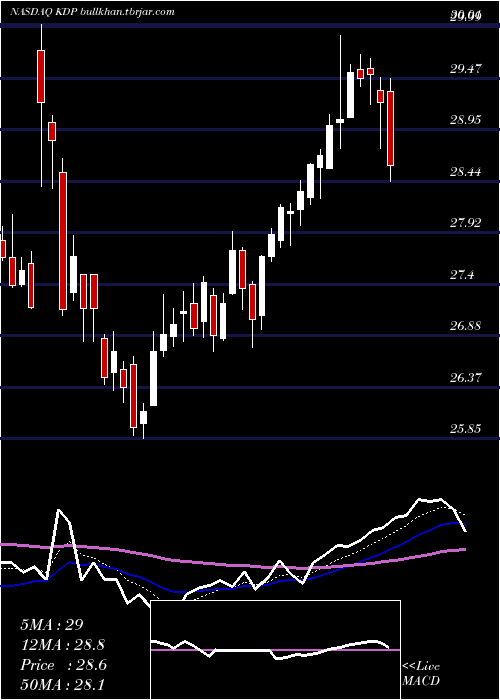Click the 50MA : 28.1 readout

click(62, 685)
